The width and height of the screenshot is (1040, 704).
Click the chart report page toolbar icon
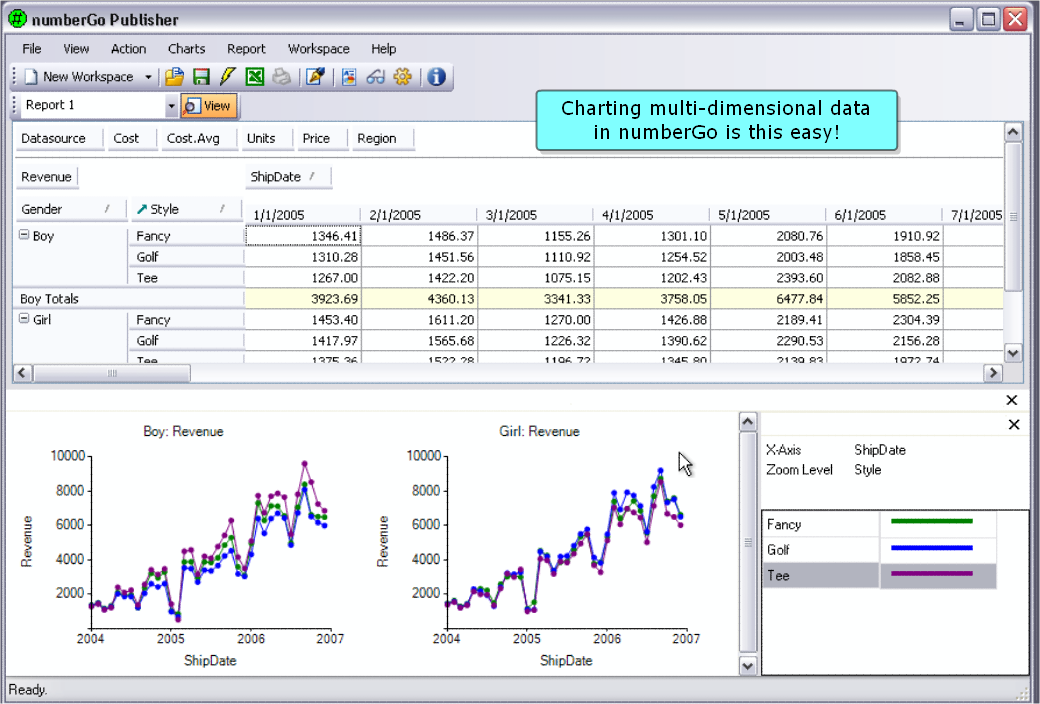[349, 77]
